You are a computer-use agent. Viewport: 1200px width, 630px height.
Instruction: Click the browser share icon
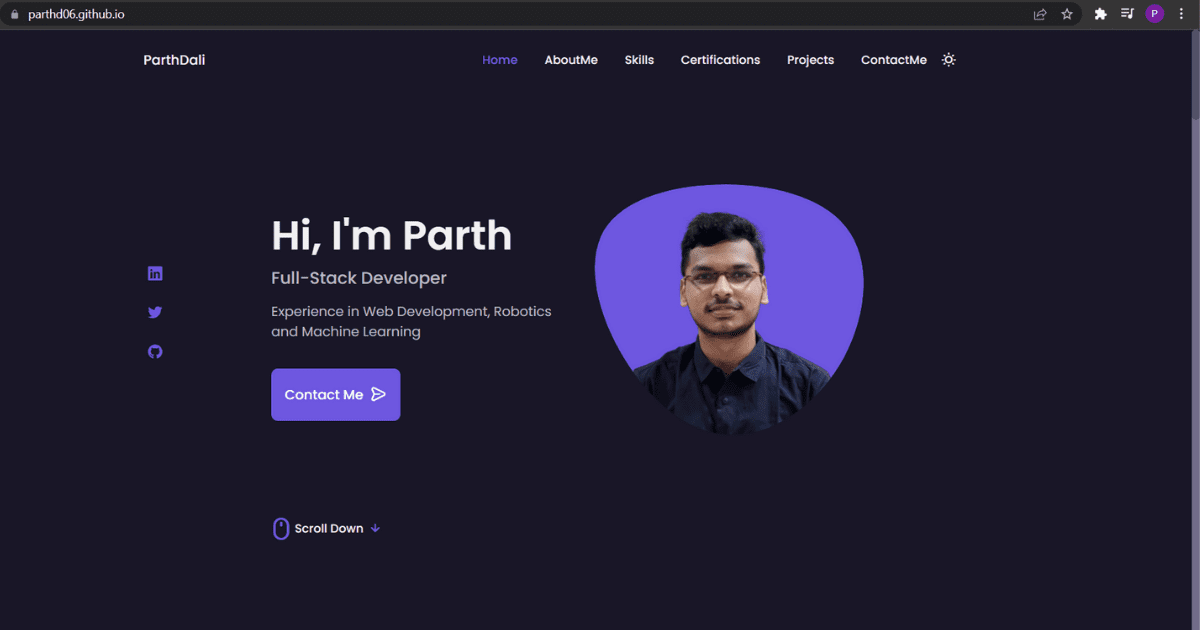(x=1039, y=14)
